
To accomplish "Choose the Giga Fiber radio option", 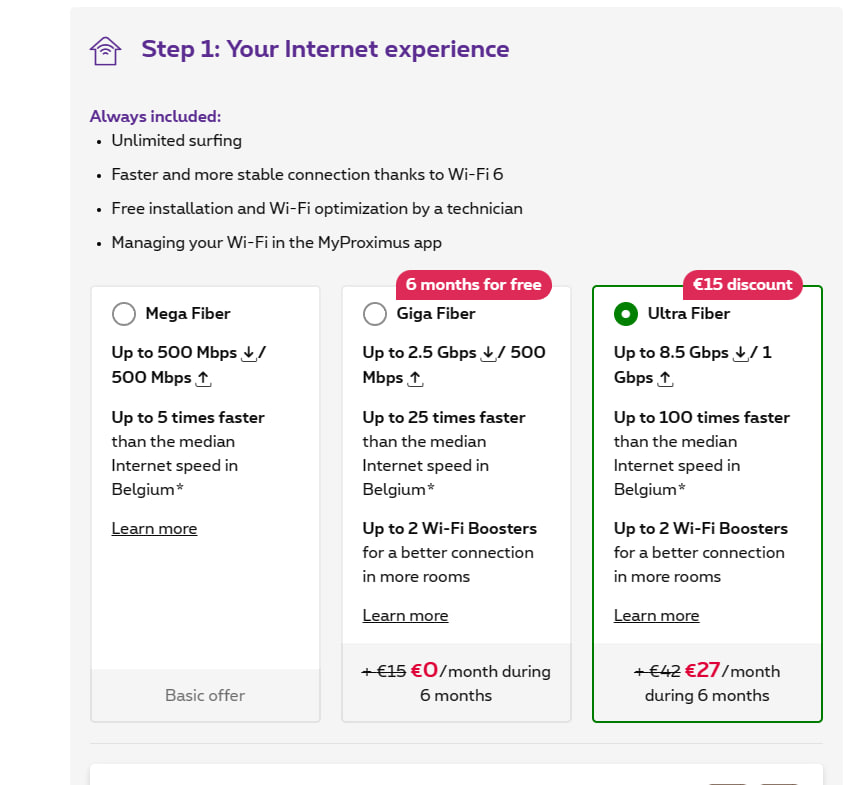I will (375, 314).
